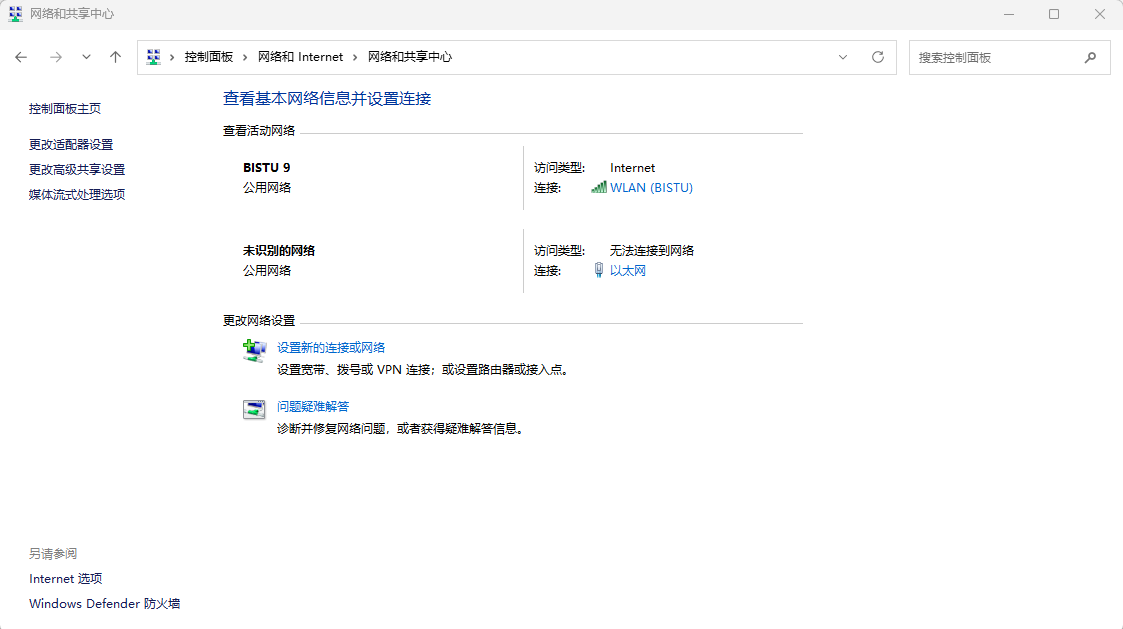This screenshot has width=1123, height=629.
Task: Maximize the 网络和共享中心 window
Action: [1054, 14]
